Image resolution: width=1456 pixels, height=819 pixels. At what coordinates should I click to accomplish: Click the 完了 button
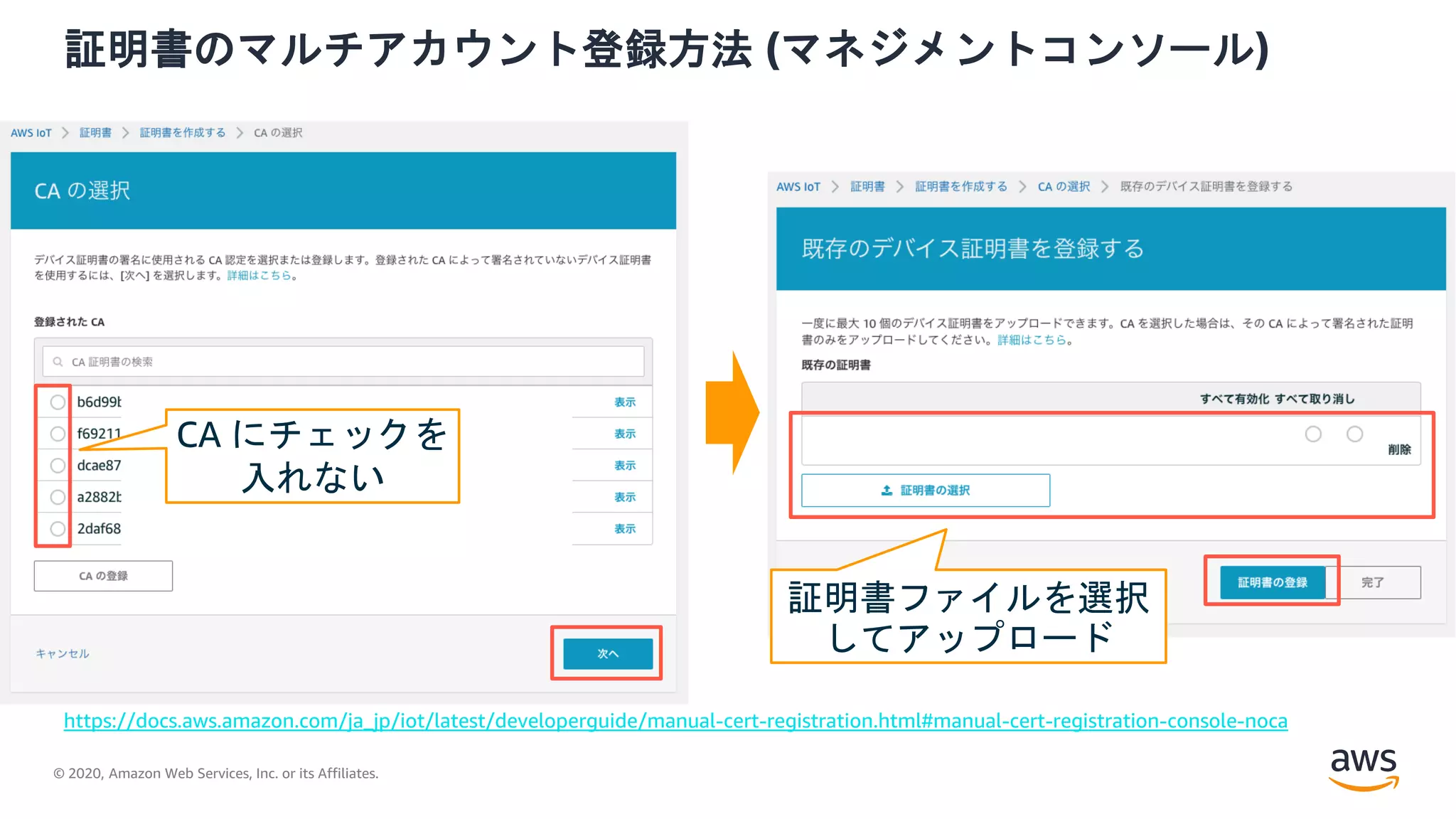click(x=1373, y=582)
